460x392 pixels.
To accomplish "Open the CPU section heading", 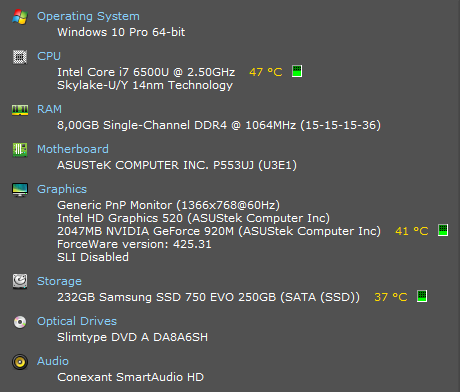I will (49, 56).
